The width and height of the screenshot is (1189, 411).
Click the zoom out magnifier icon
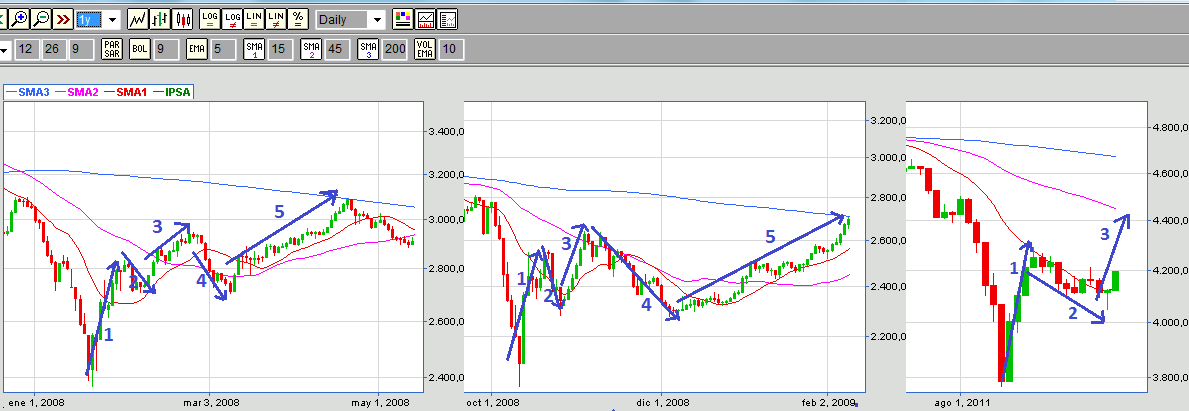click(x=42, y=19)
